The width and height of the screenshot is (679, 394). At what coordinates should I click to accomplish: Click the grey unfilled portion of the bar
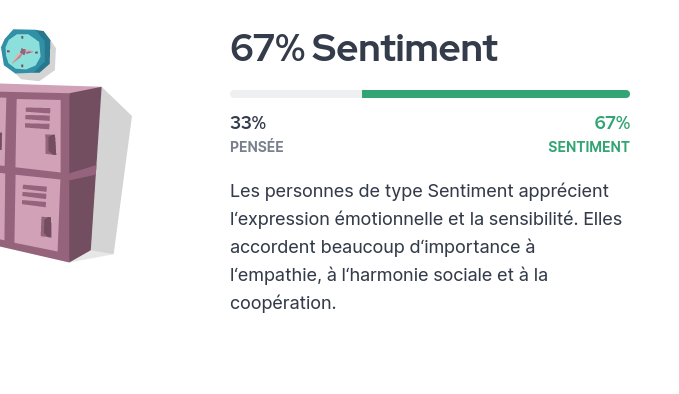pos(296,94)
